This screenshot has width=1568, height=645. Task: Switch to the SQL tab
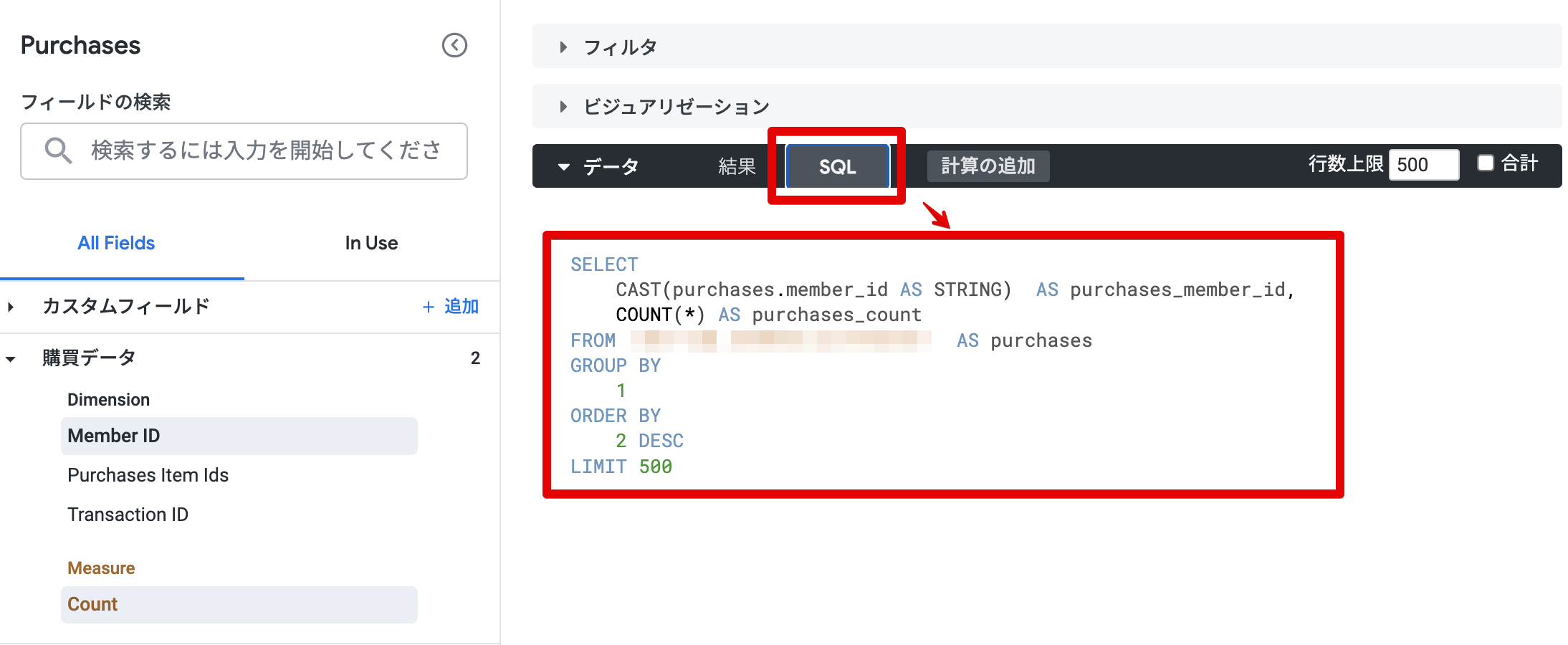coord(837,166)
